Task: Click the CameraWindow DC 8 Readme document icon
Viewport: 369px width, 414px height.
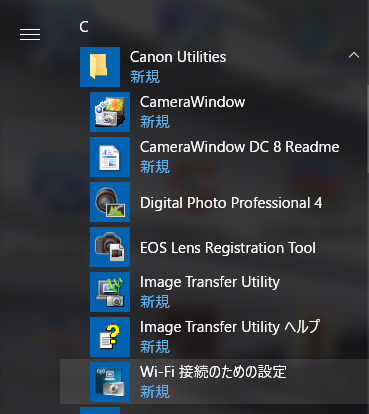Action: 110,157
